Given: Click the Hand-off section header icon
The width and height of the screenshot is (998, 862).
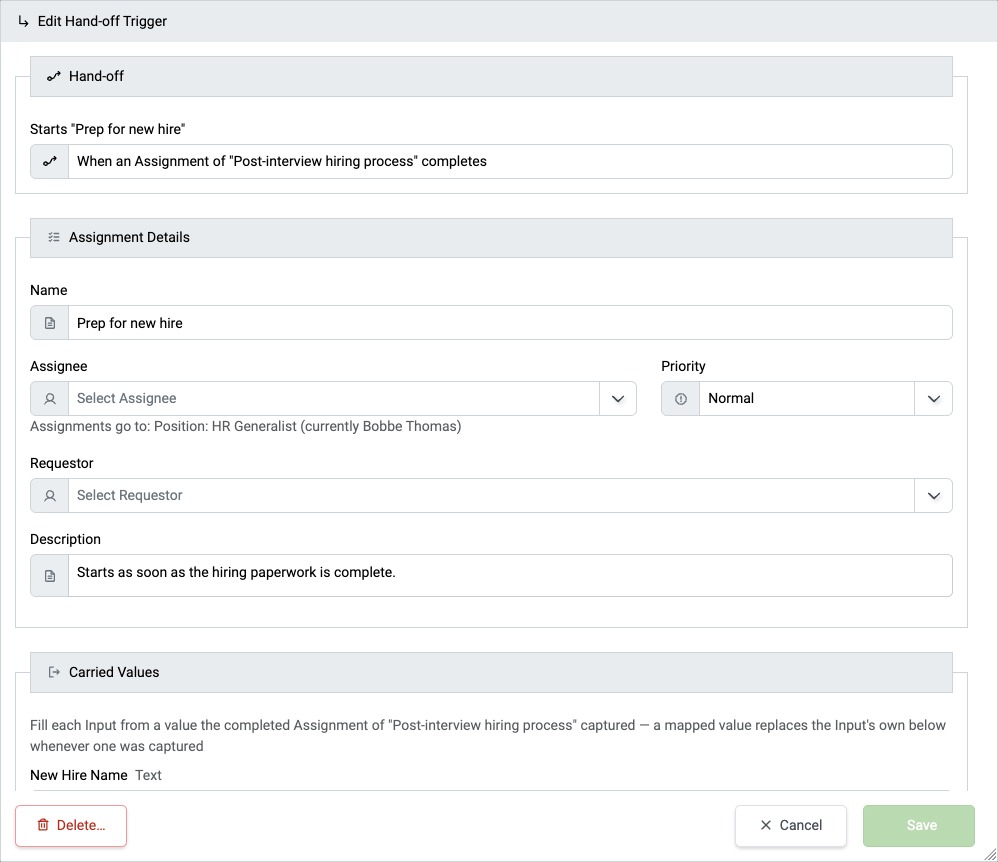Looking at the screenshot, I should (x=53, y=76).
